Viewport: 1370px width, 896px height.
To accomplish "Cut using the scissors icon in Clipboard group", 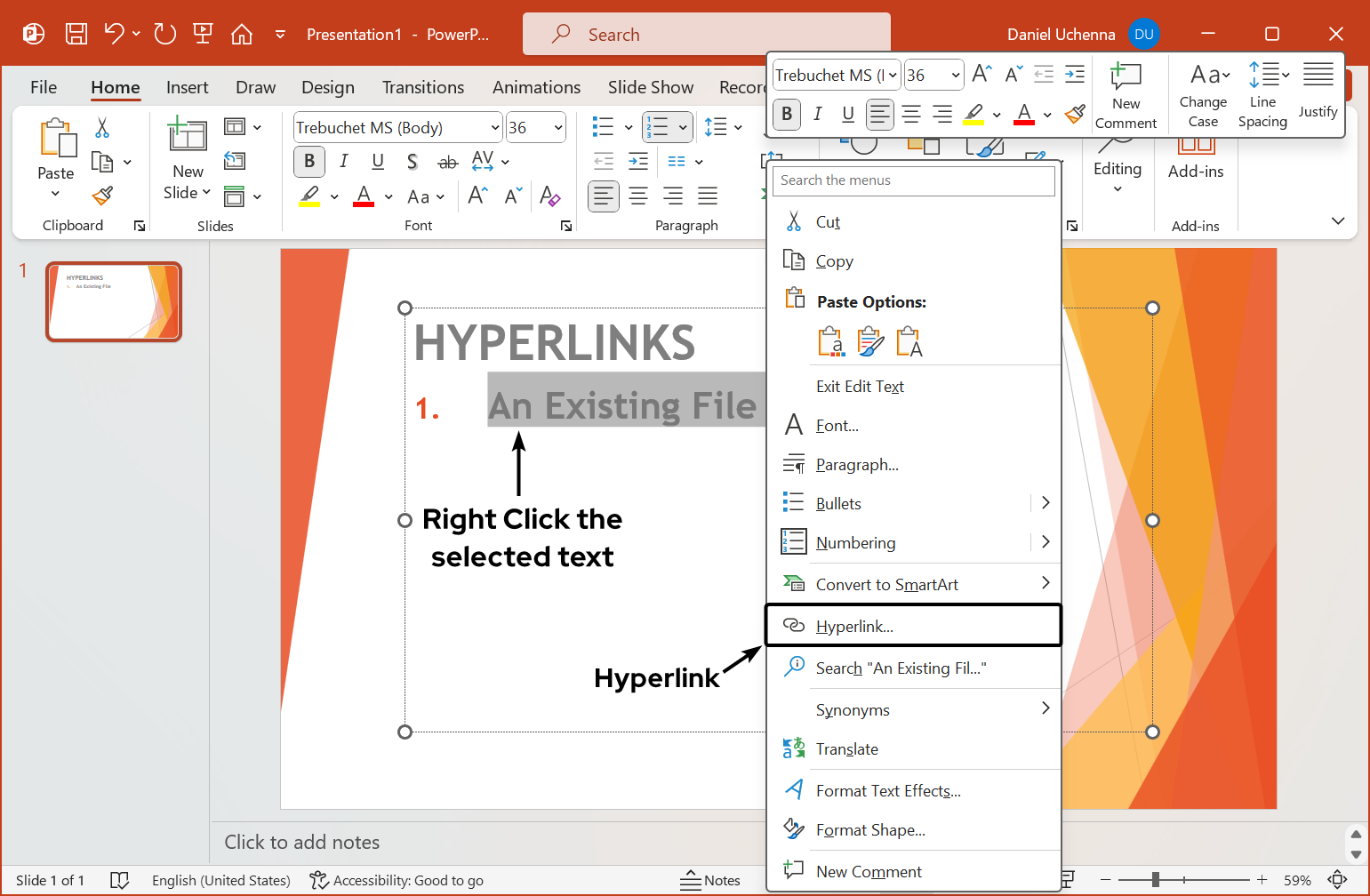I will click(x=100, y=128).
